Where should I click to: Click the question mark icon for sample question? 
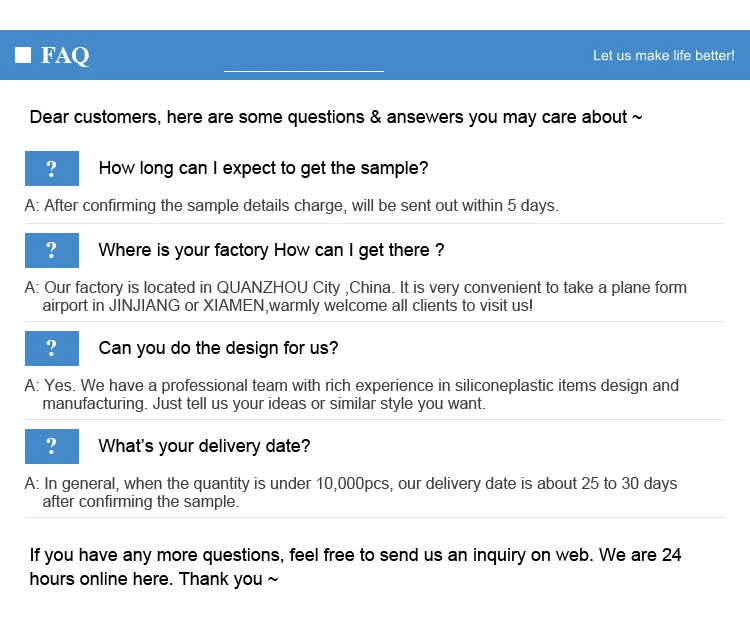coord(51,168)
